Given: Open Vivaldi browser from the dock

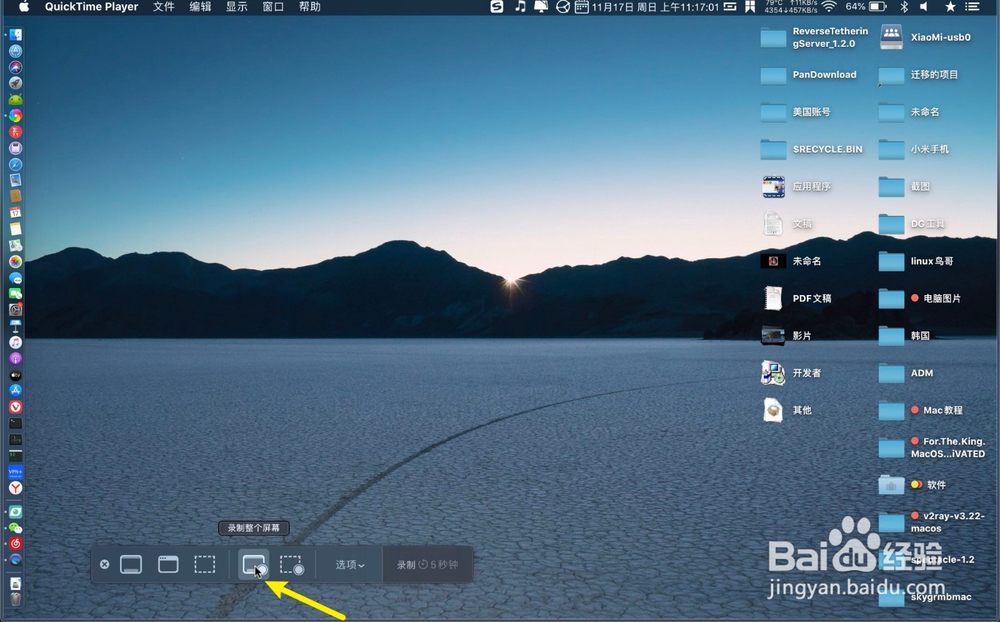Looking at the screenshot, I should coord(15,407).
